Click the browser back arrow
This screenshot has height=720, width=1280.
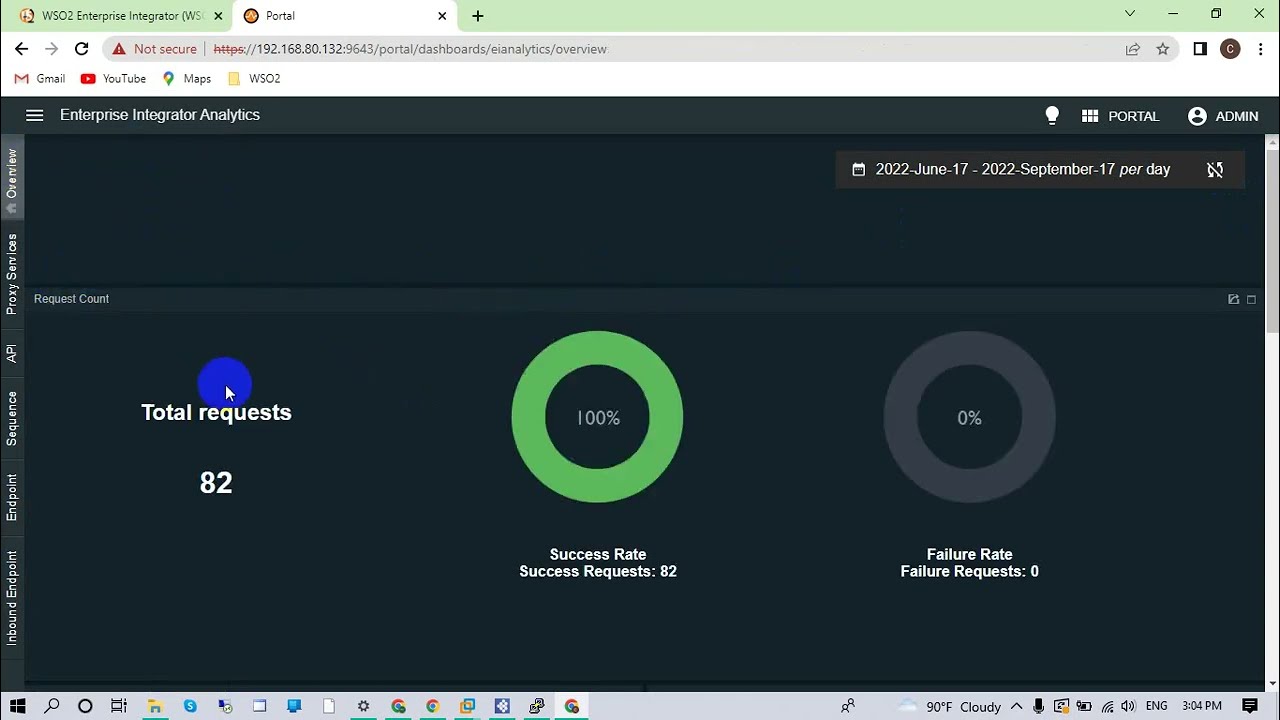pyautogui.click(x=21, y=48)
